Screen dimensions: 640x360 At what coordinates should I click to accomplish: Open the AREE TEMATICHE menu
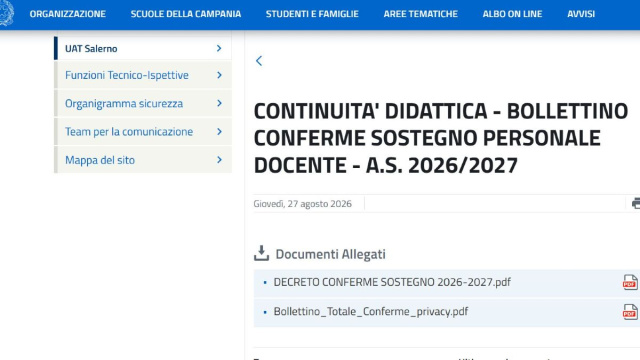click(x=421, y=14)
